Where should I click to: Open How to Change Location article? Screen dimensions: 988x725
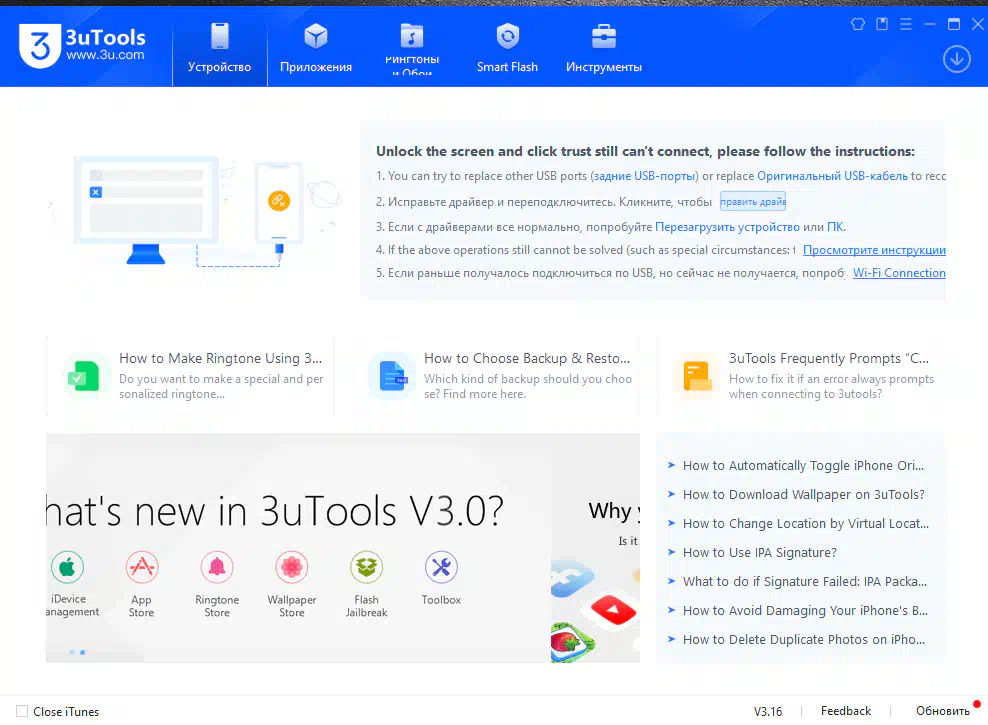pos(805,523)
